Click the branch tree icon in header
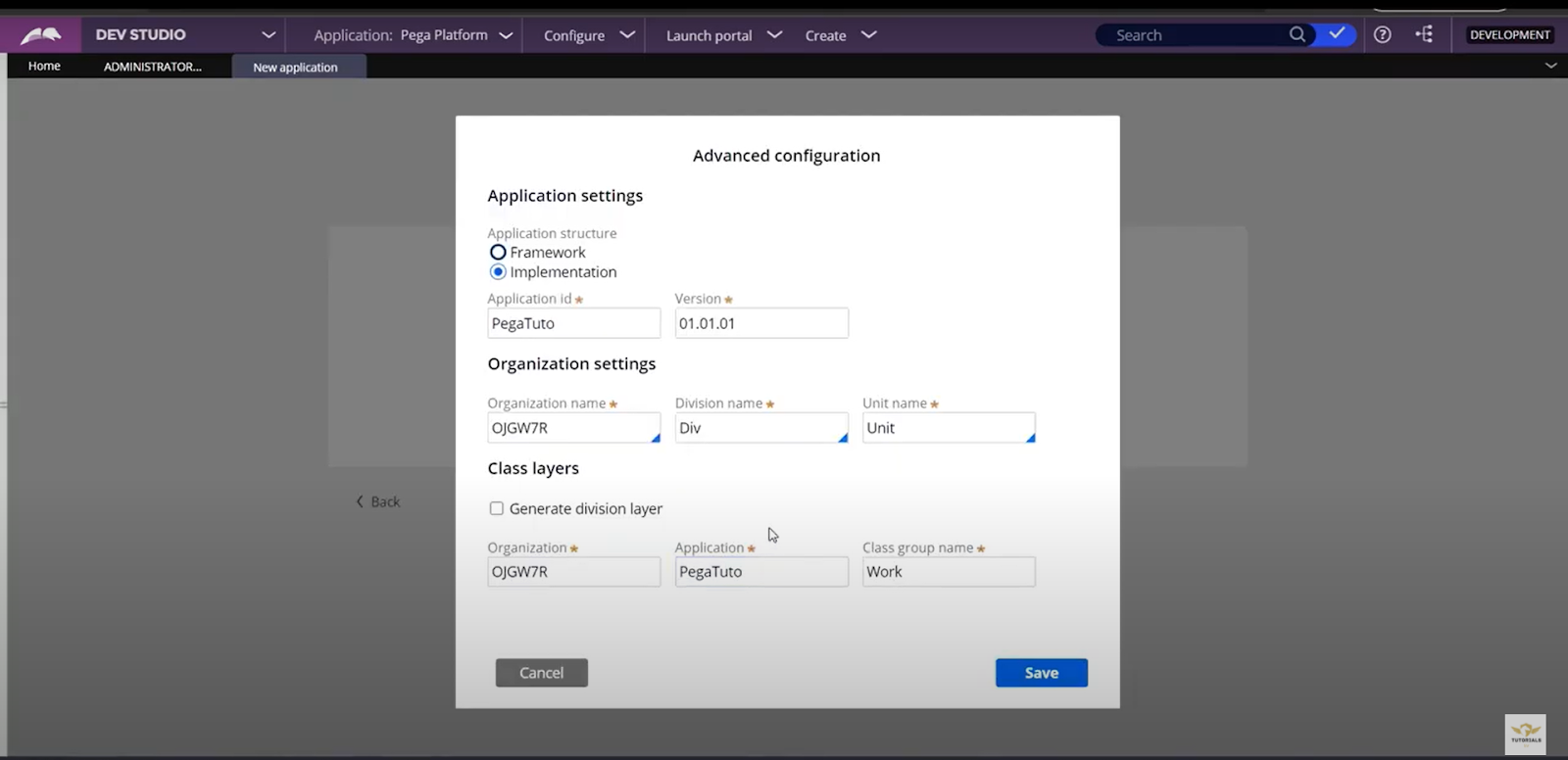 coord(1424,34)
